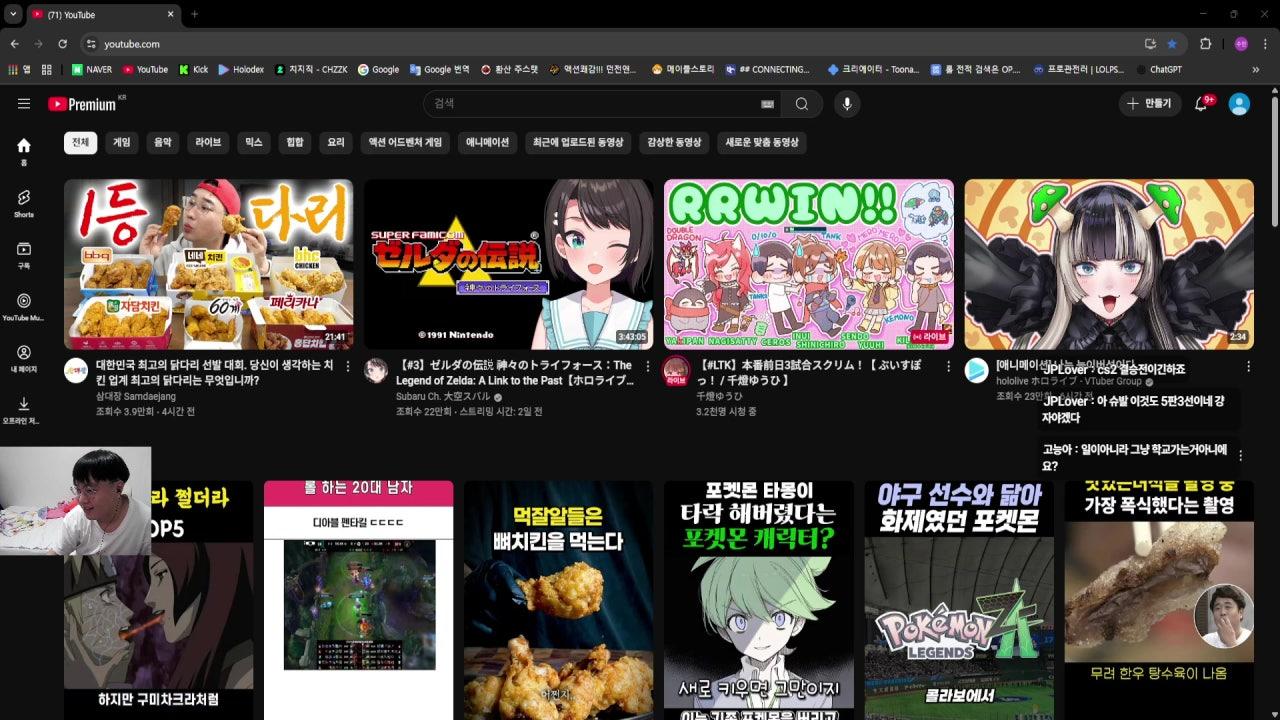Screen dimensions: 1280x720
Task: Open offline downloads in sidebar
Action: (x=24, y=410)
